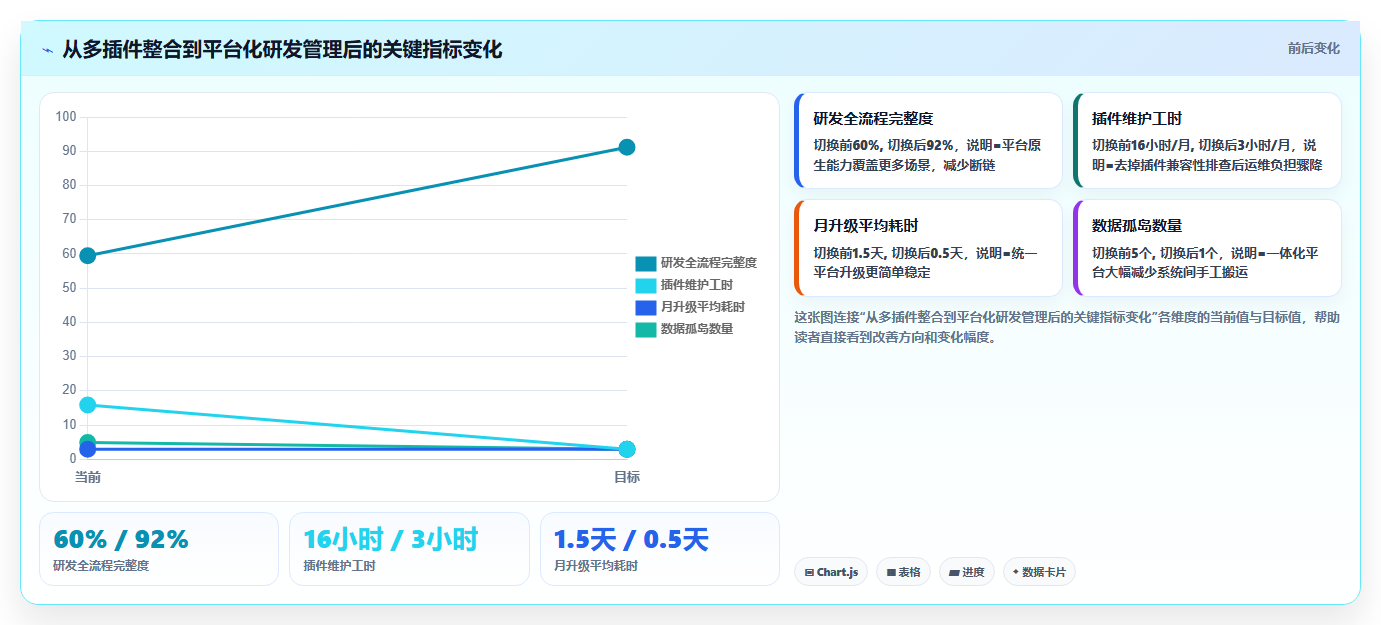The height and width of the screenshot is (625, 1381).
Task: Toggle 数据孤岛数量 legend color box
Action: tap(646, 329)
